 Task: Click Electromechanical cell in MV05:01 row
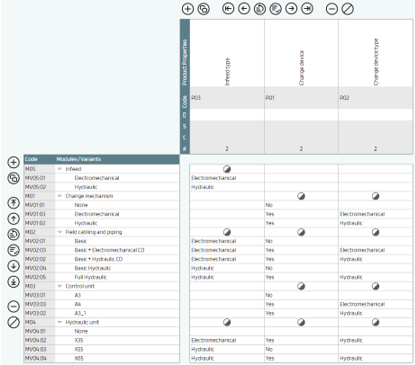click(x=227, y=178)
